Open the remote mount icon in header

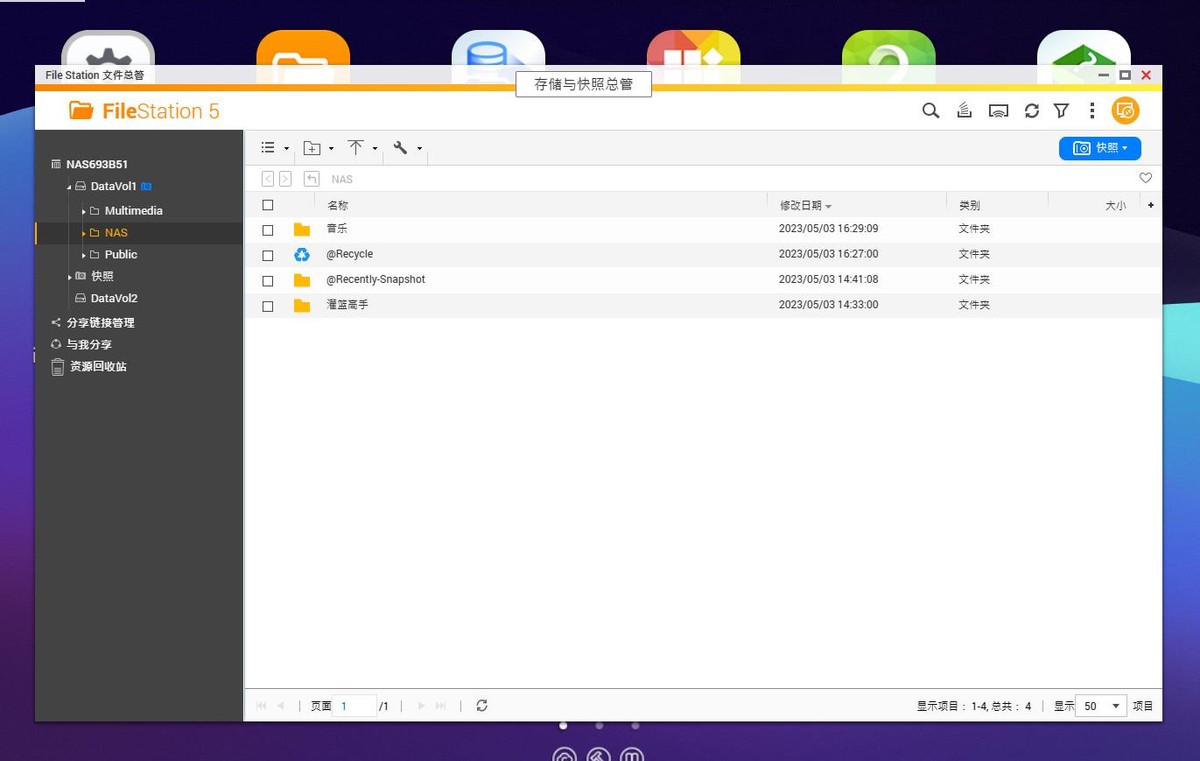tap(964, 111)
